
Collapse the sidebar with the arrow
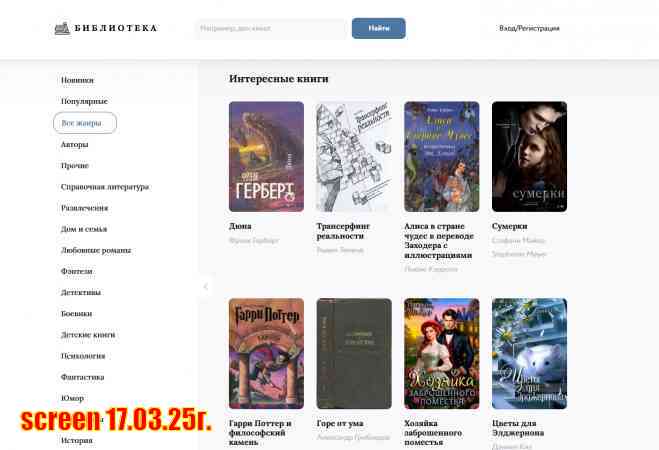206,287
